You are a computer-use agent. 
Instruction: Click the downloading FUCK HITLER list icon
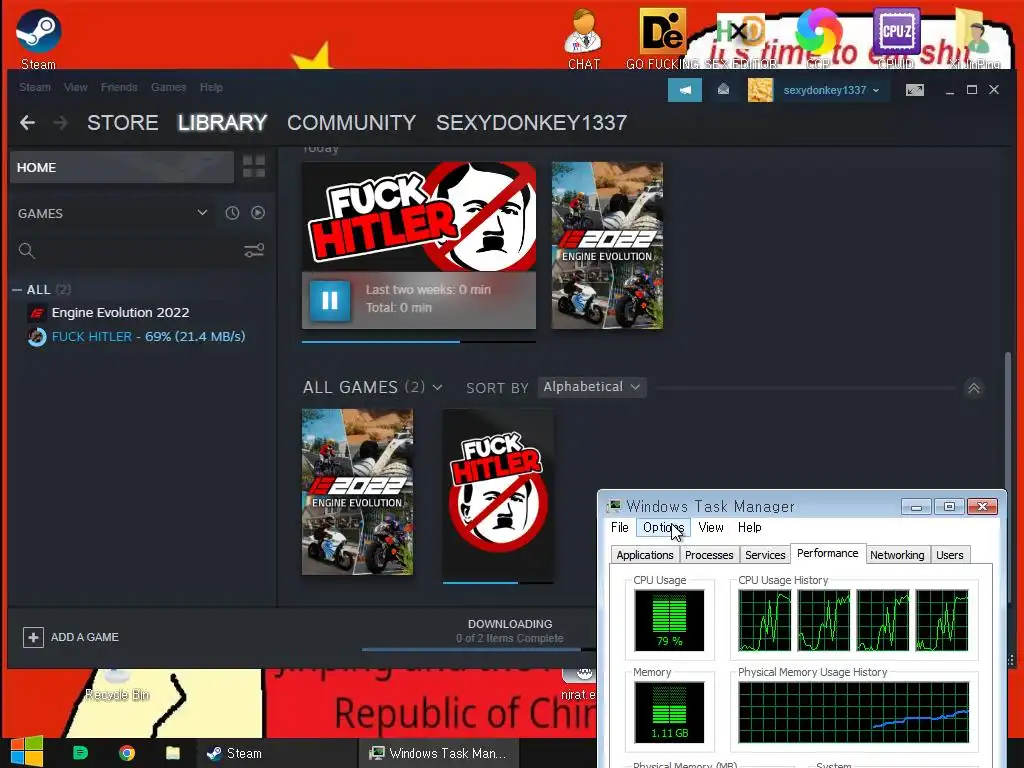[x=37, y=337]
